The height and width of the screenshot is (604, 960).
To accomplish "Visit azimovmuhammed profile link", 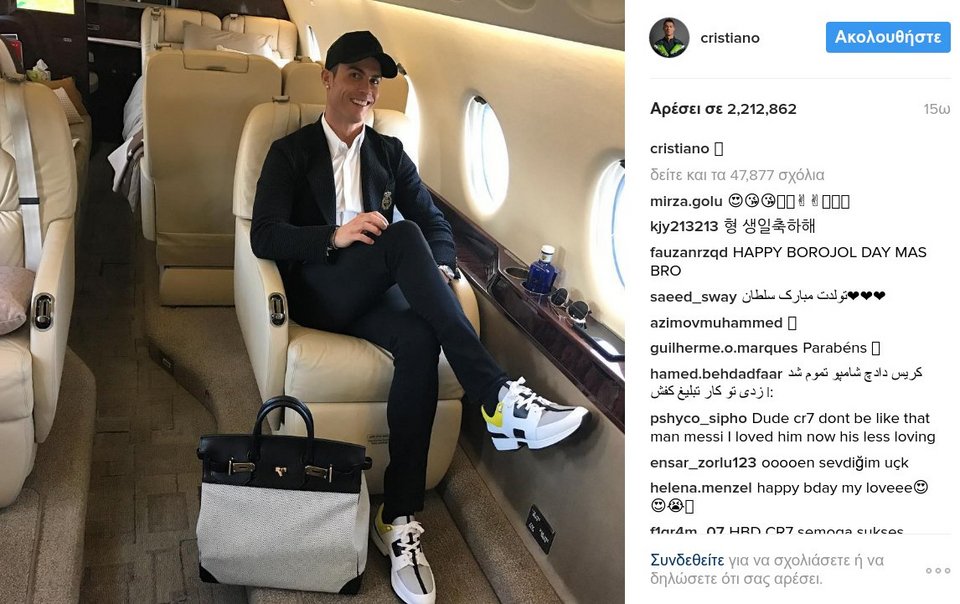I will (x=716, y=323).
